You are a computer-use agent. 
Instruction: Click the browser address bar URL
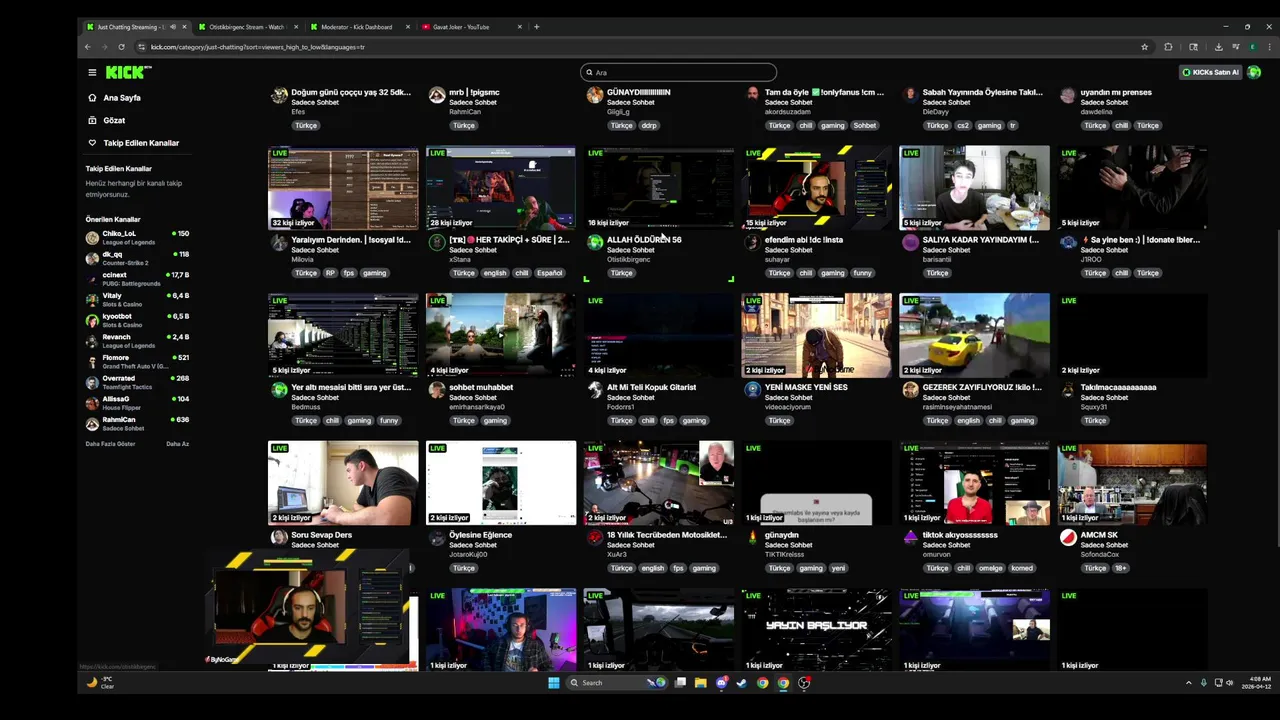[258, 47]
